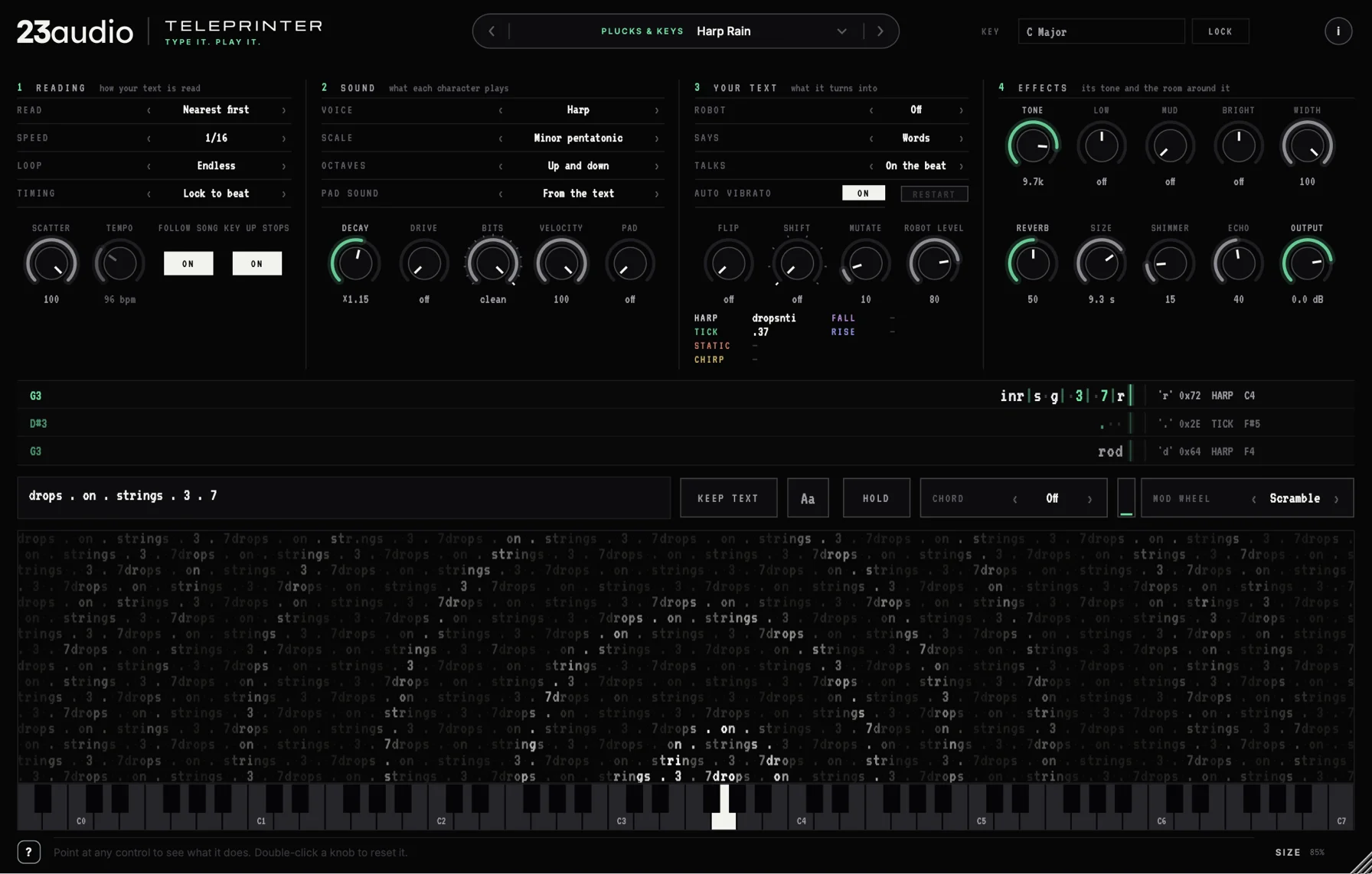Click the text input field with 'drops'
This screenshot has width=1372, height=874.
coord(344,497)
